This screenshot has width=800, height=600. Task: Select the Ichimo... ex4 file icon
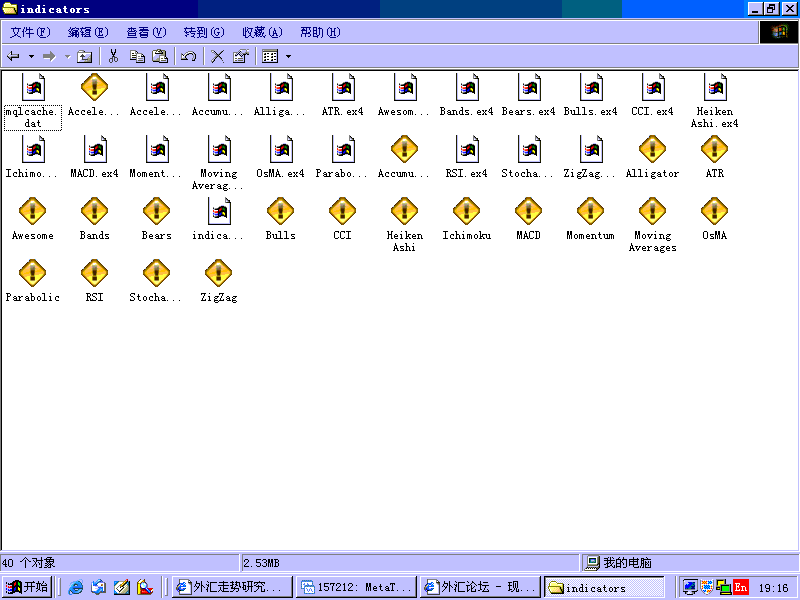[33, 149]
